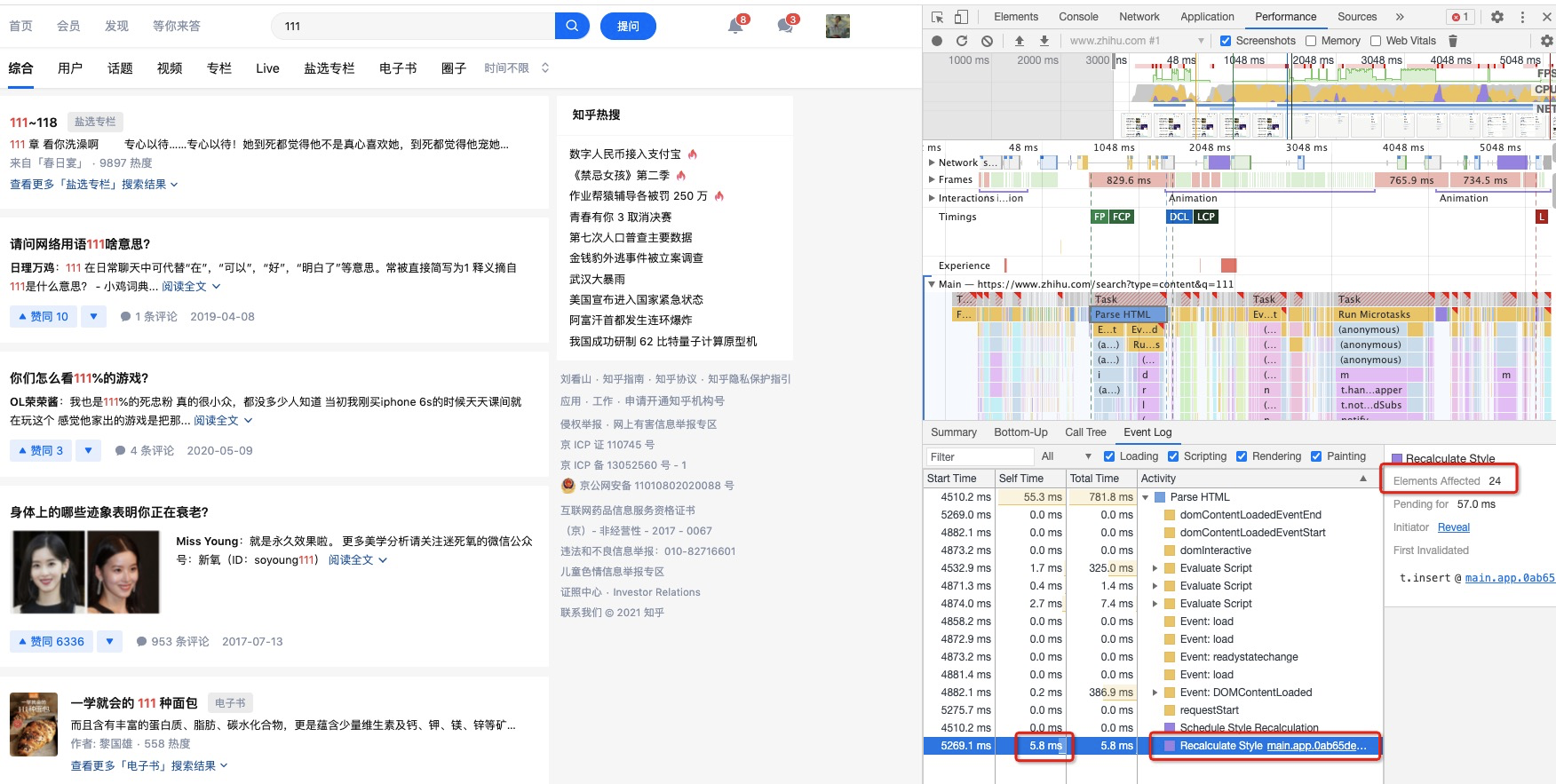Viewport: 1556px width, 784px height.
Task: Upvote with the 赞同 6336 button
Action: click(52, 641)
